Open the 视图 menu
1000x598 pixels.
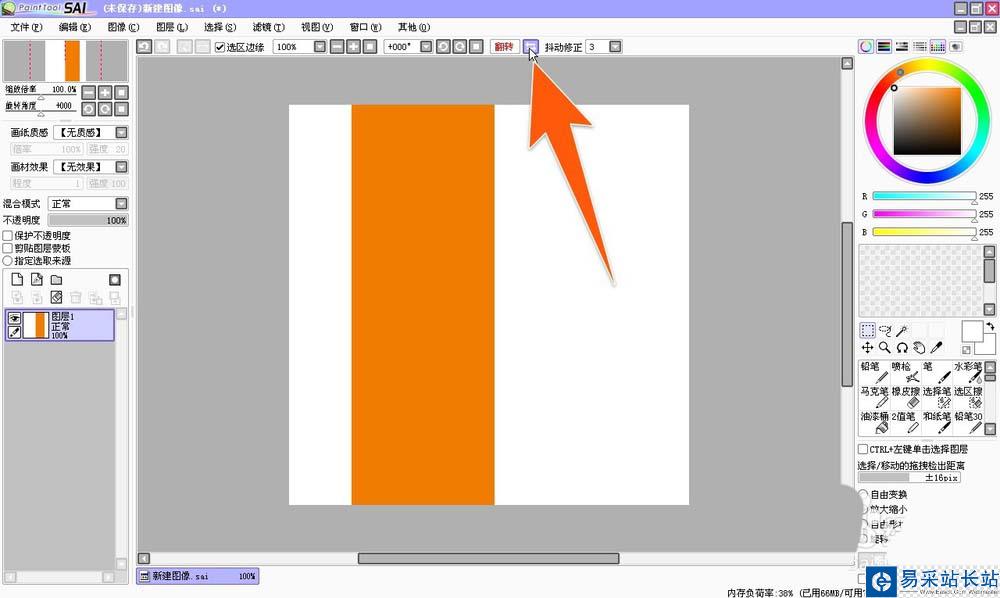317,27
